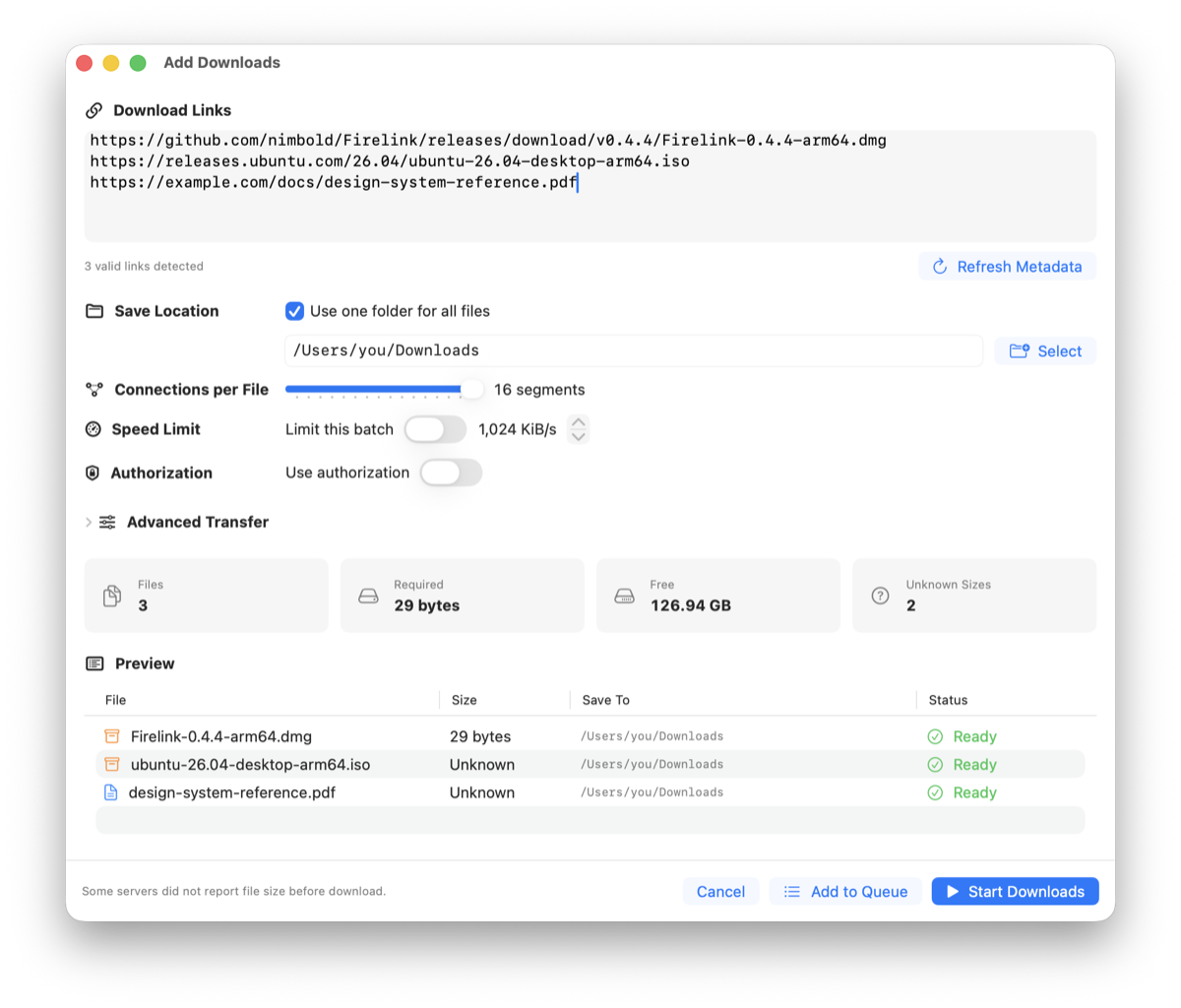Click the 126.94 GB free space value

tap(691, 605)
